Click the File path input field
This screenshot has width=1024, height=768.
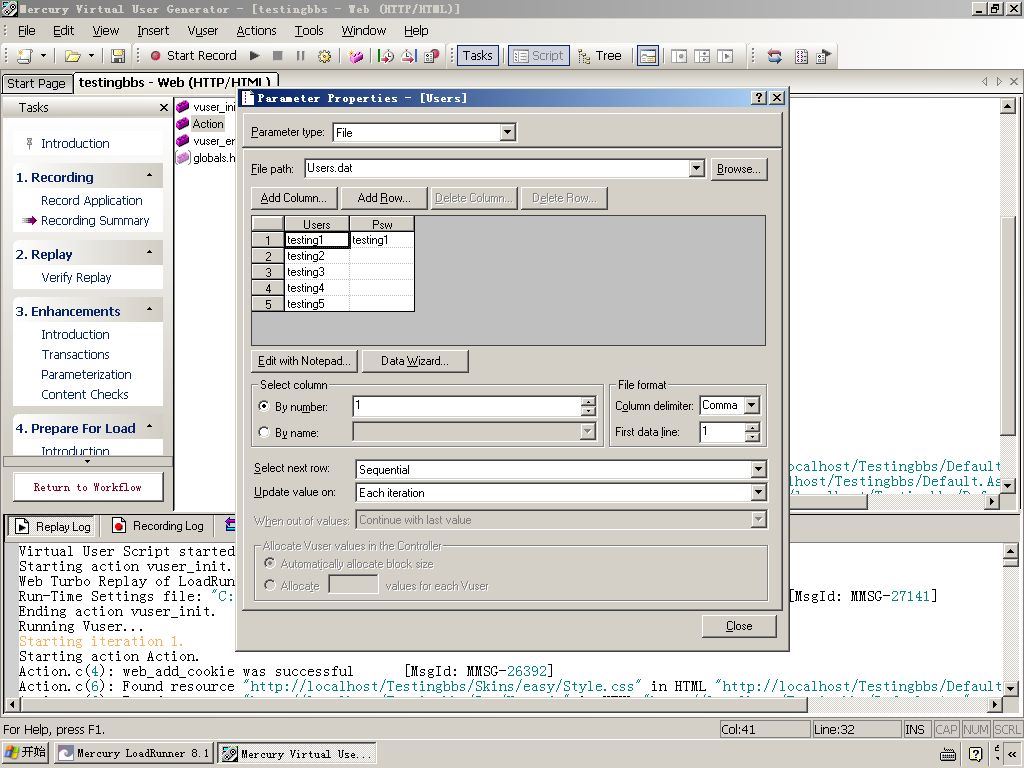pos(496,168)
